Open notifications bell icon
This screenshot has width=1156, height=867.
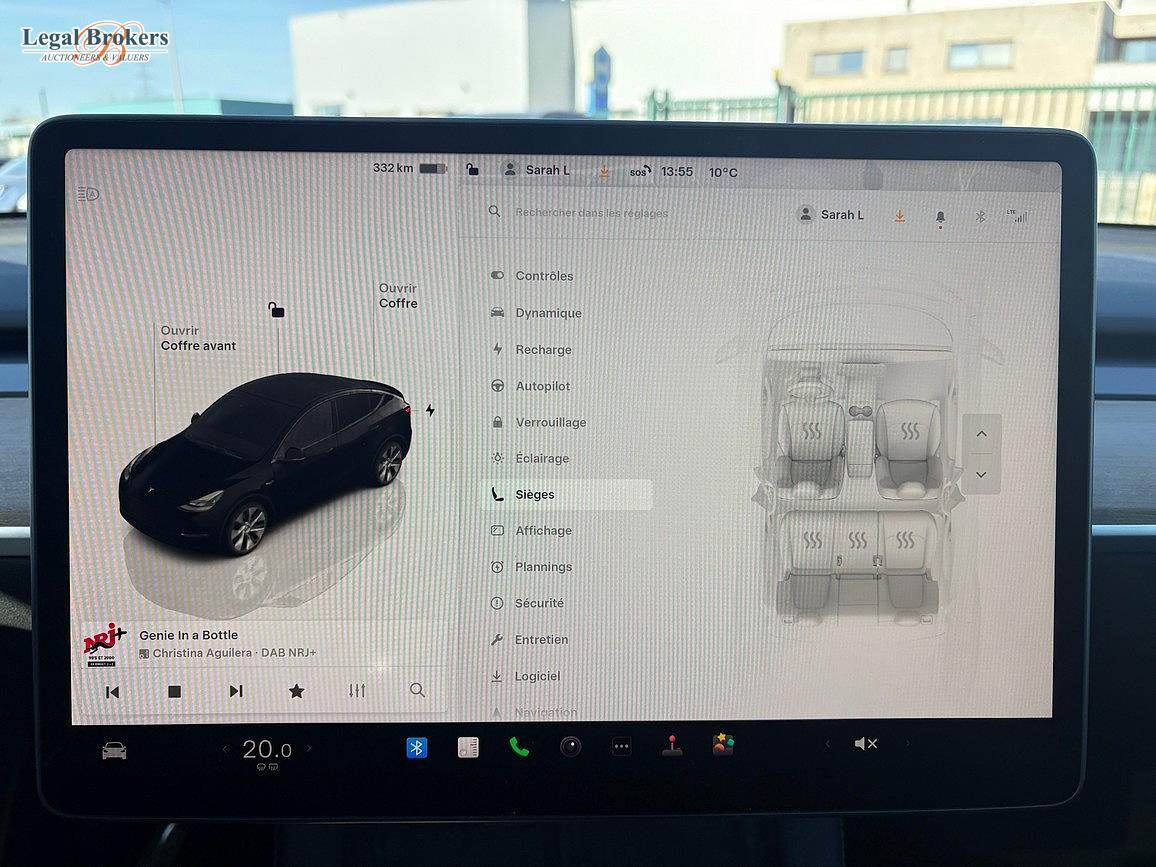[x=940, y=216]
